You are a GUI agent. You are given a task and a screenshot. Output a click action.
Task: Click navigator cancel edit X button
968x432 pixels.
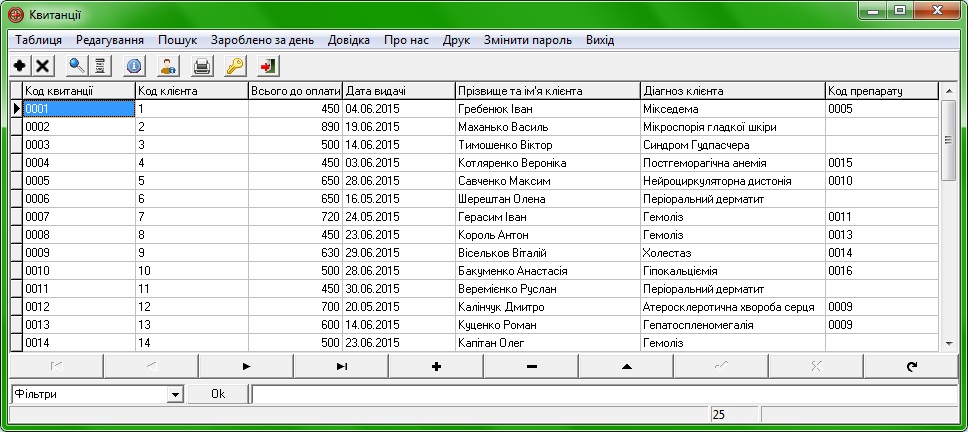[x=816, y=366]
